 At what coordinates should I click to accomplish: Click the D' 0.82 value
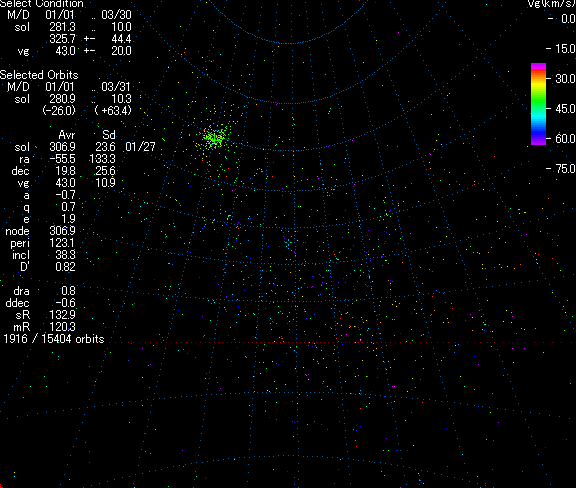click(65, 267)
